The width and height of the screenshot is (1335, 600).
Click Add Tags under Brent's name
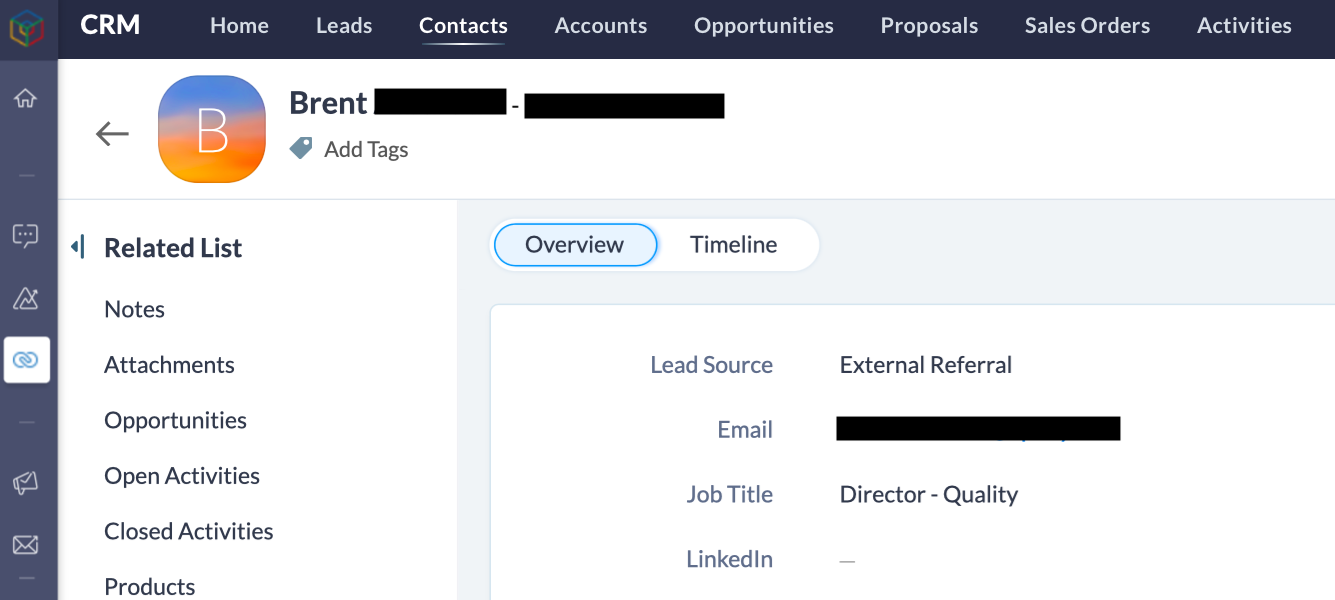point(365,148)
